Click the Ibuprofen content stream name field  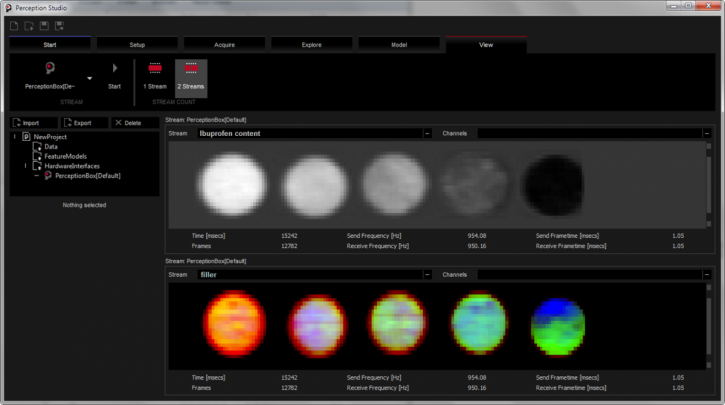click(310, 134)
